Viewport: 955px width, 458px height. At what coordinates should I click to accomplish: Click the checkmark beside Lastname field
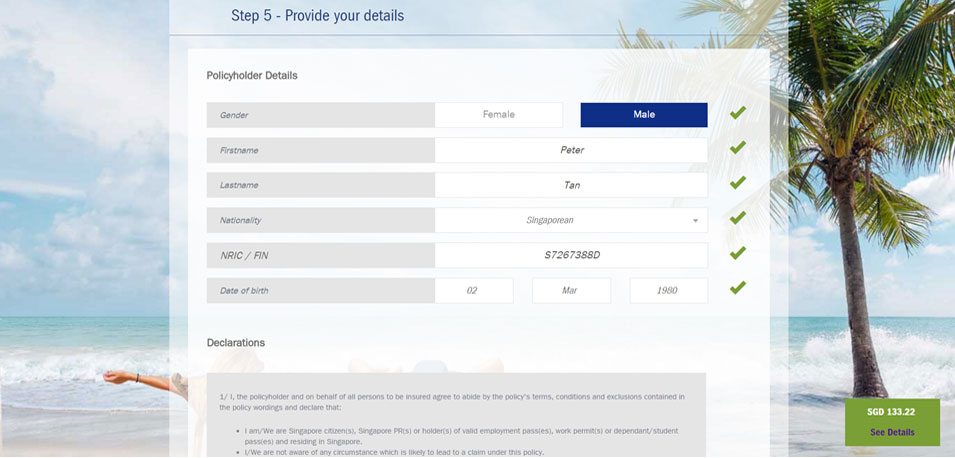pos(738,183)
